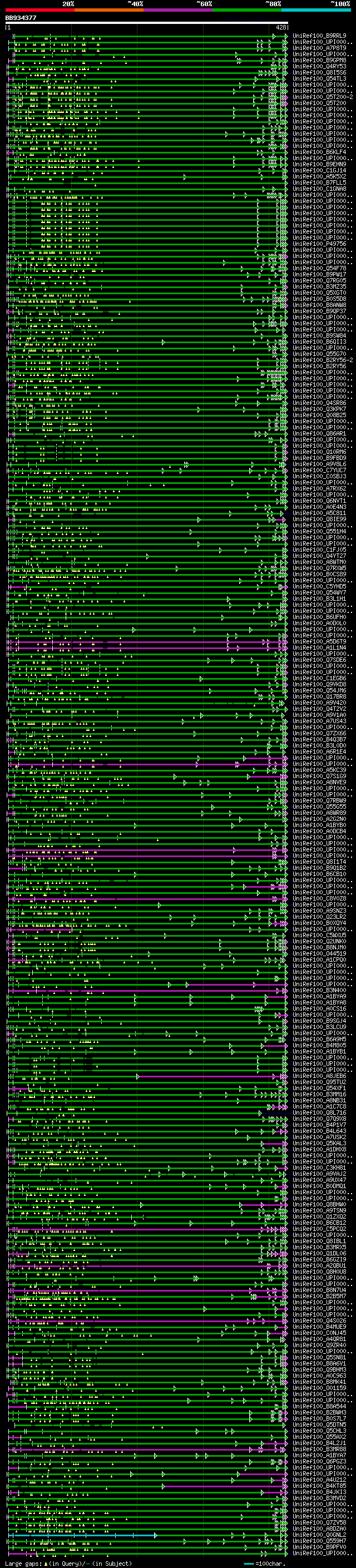Click the UniRef100_Q7ZV58 label

click(x=319, y=1522)
